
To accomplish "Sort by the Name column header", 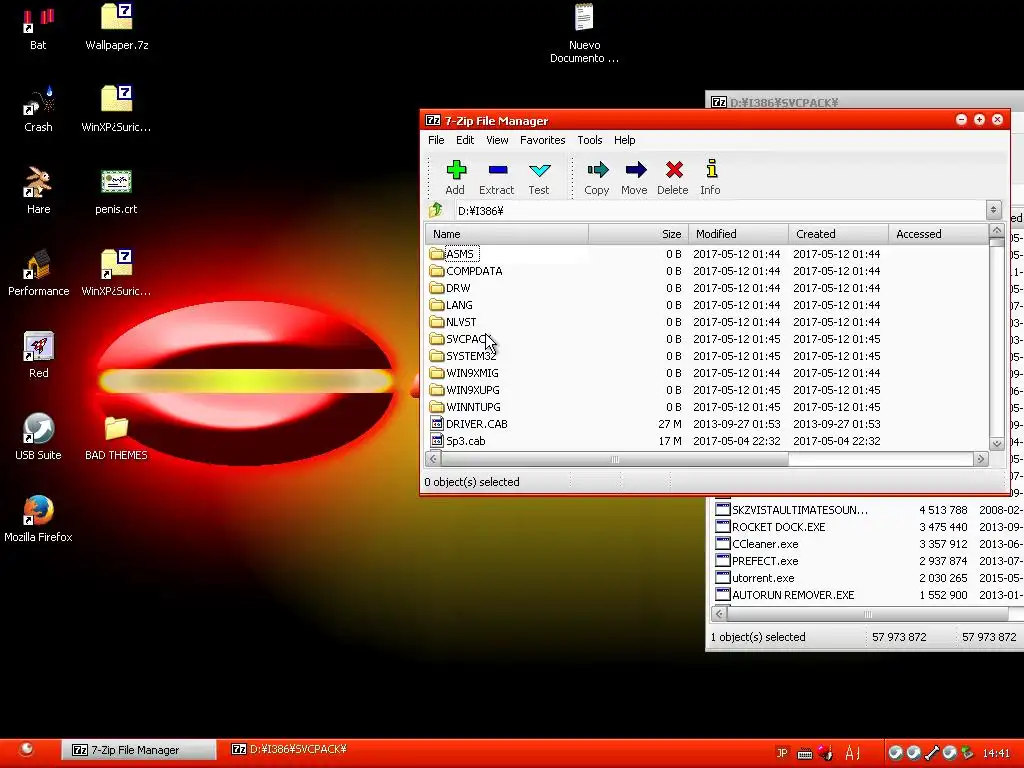I will click(507, 234).
